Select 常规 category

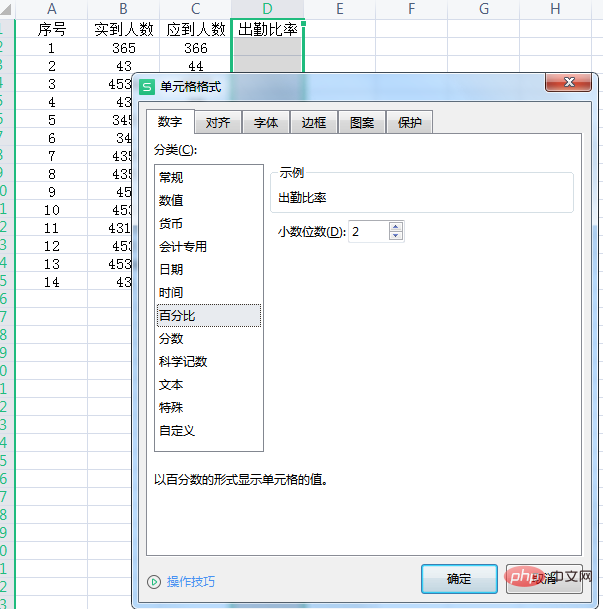pos(209,177)
